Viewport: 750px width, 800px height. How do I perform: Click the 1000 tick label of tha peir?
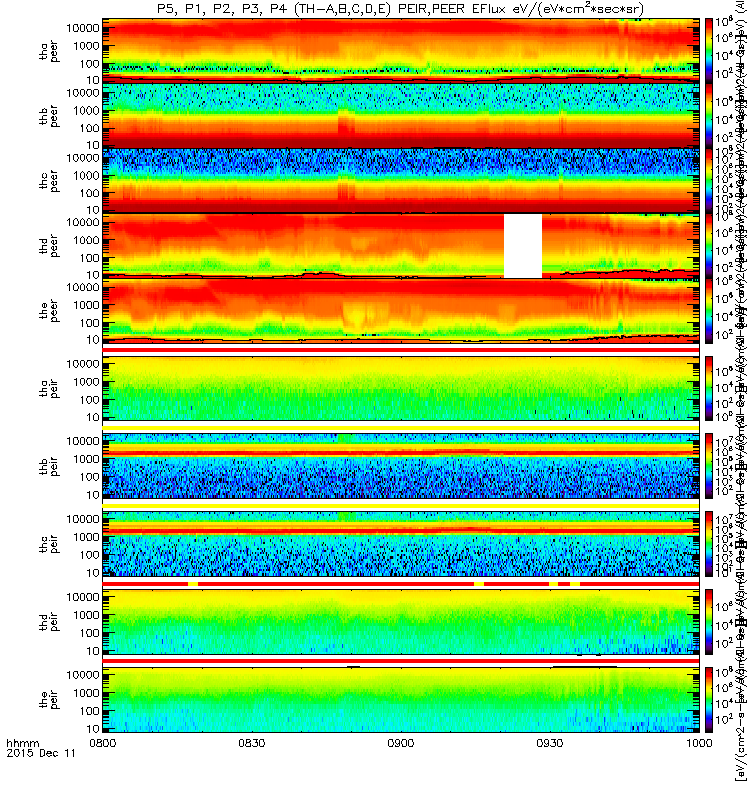(86, 382)
